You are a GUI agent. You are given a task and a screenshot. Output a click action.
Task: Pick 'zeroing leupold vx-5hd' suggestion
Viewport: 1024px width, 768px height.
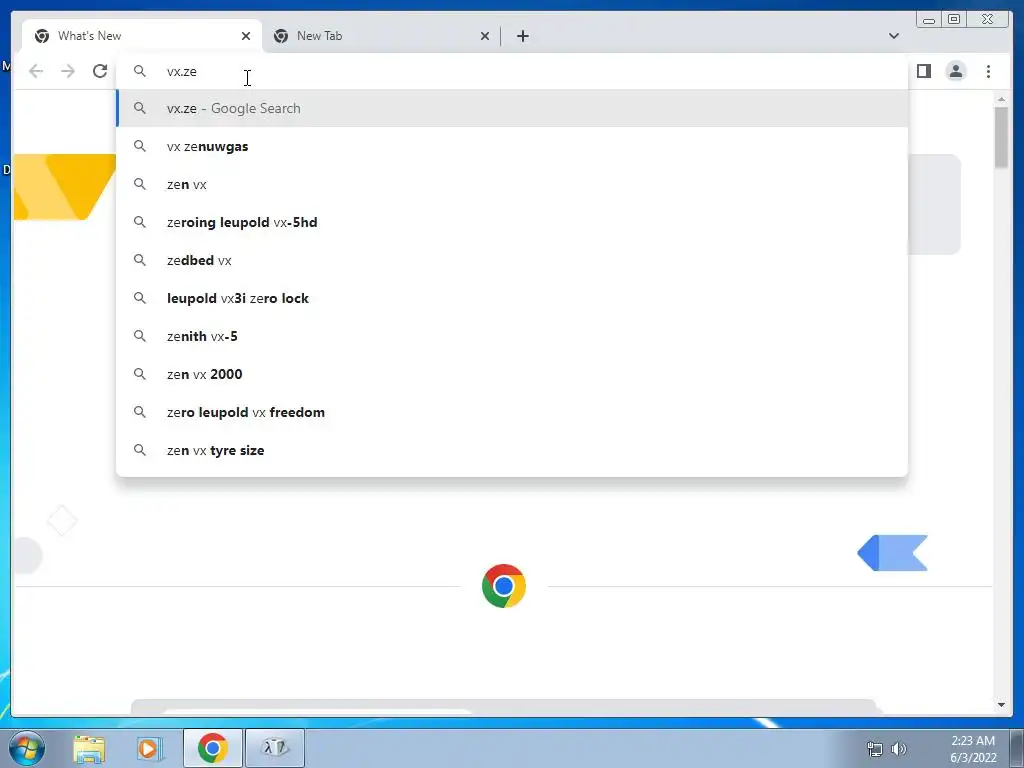(512, 222)
